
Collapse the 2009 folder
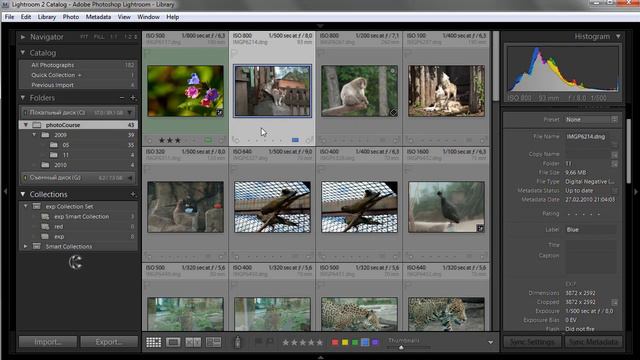(34, 135)
